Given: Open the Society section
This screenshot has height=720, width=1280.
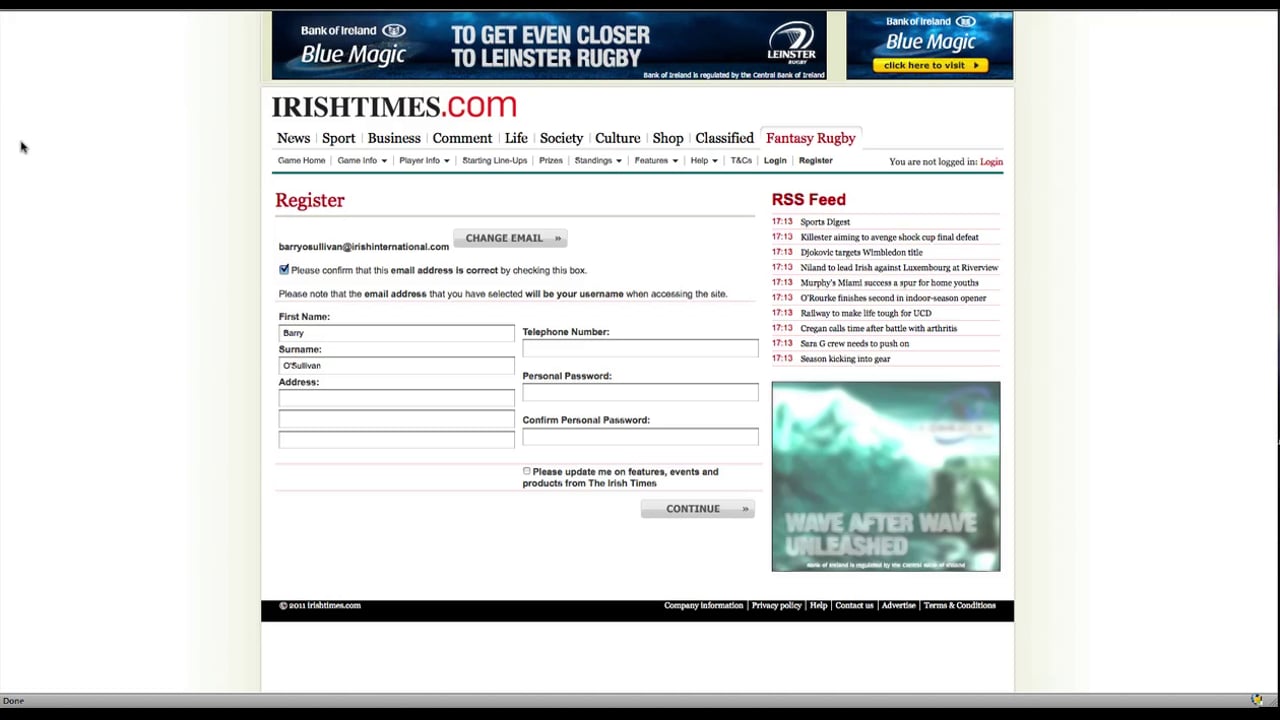Looking at the screenshot, I should pos(561,138).
